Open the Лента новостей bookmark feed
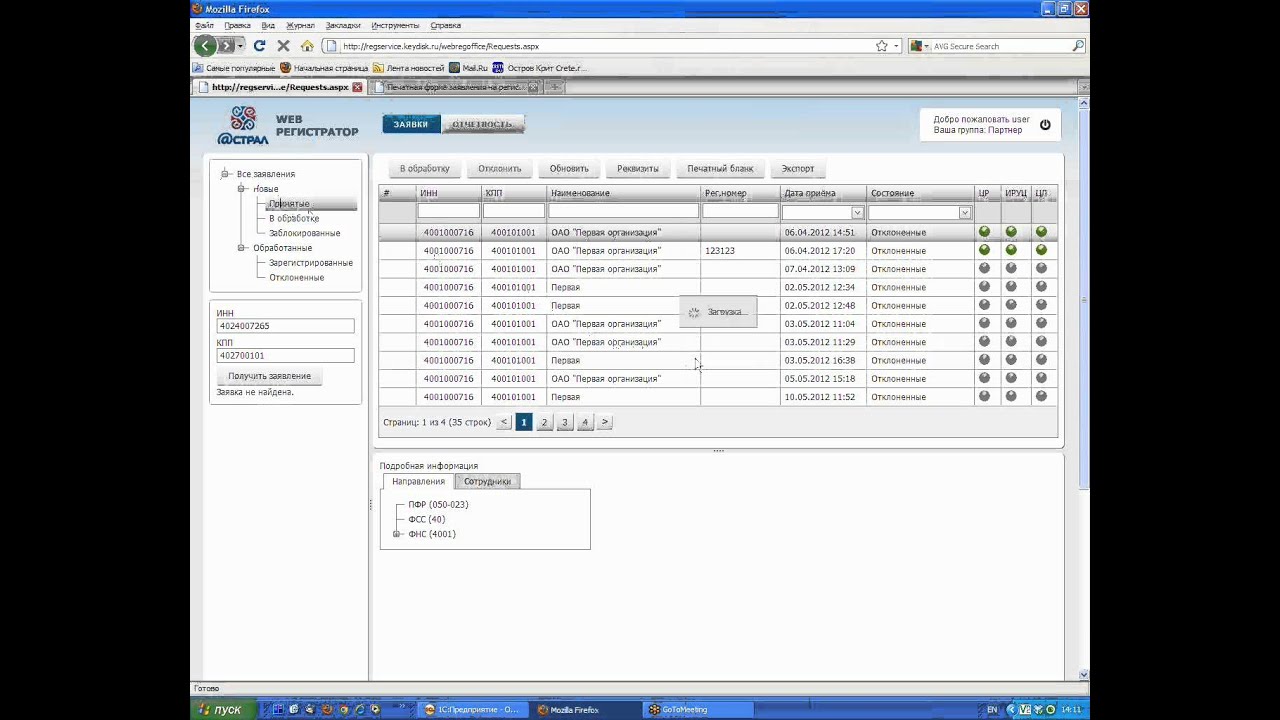The image size is (1280, 720). [x=408, y=68]
